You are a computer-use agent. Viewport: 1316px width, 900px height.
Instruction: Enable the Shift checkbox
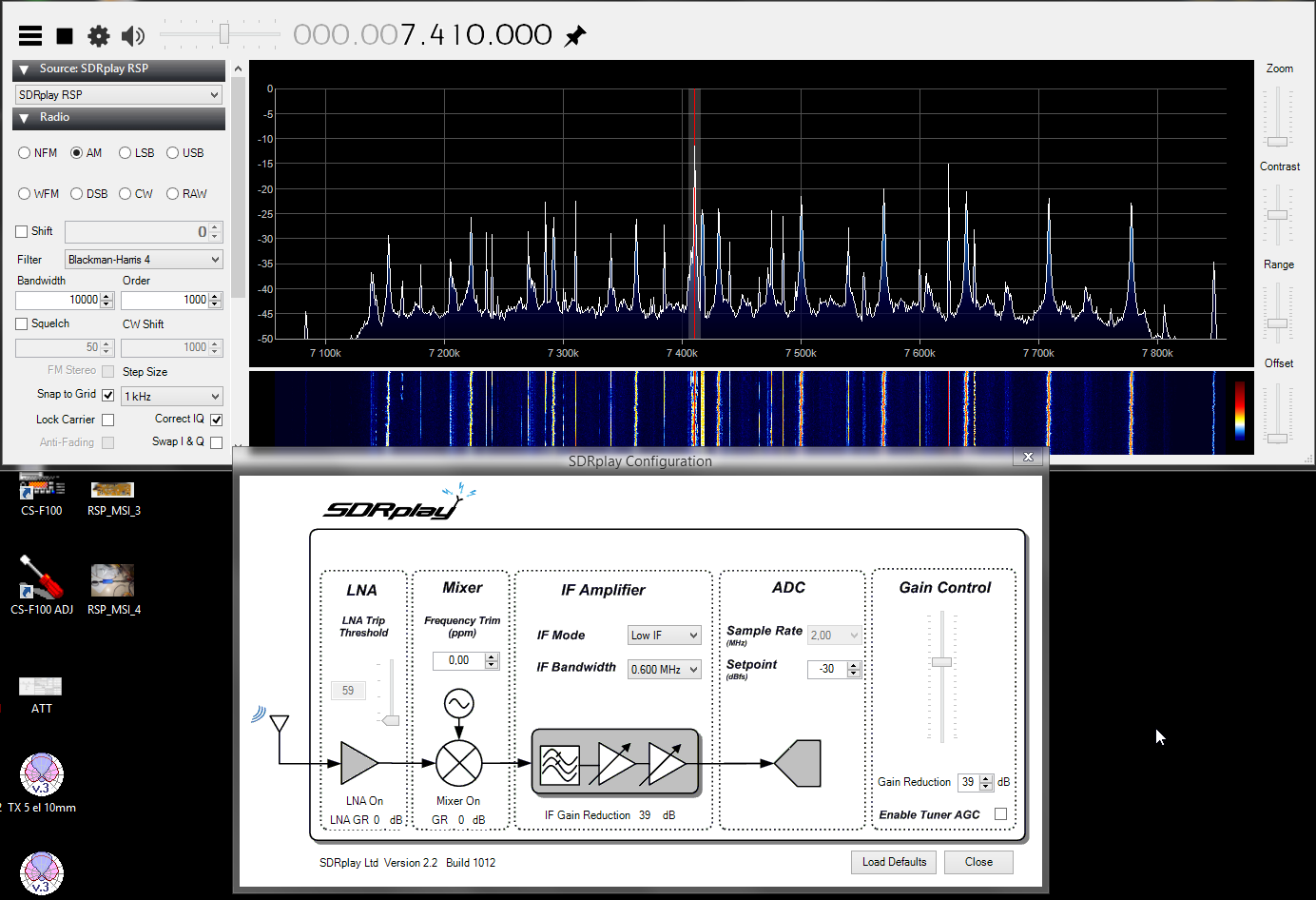click(22, 231)
